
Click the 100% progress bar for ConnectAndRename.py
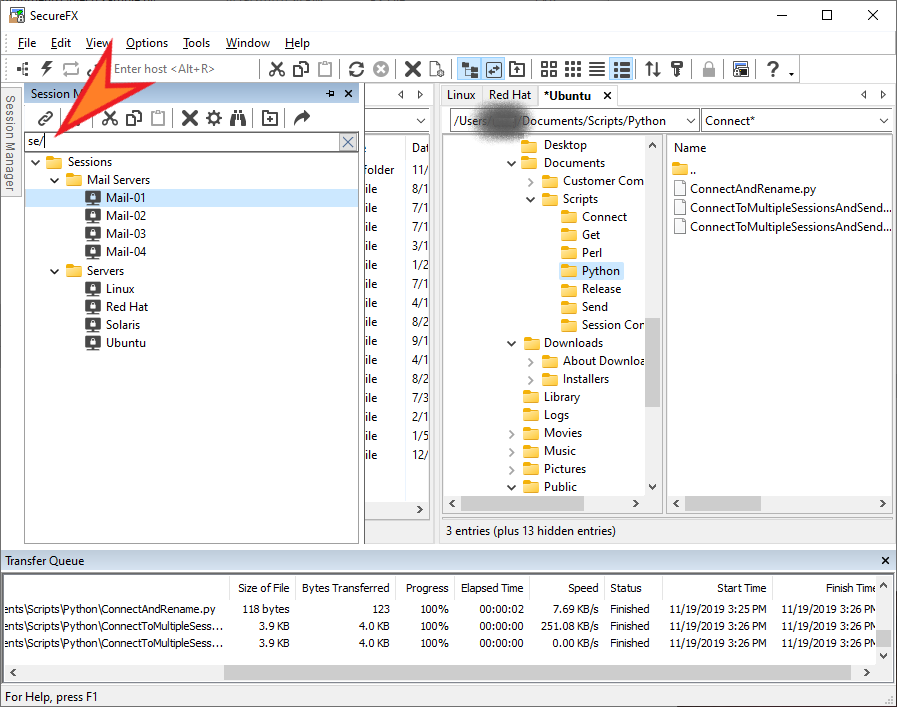pos(434,608)
